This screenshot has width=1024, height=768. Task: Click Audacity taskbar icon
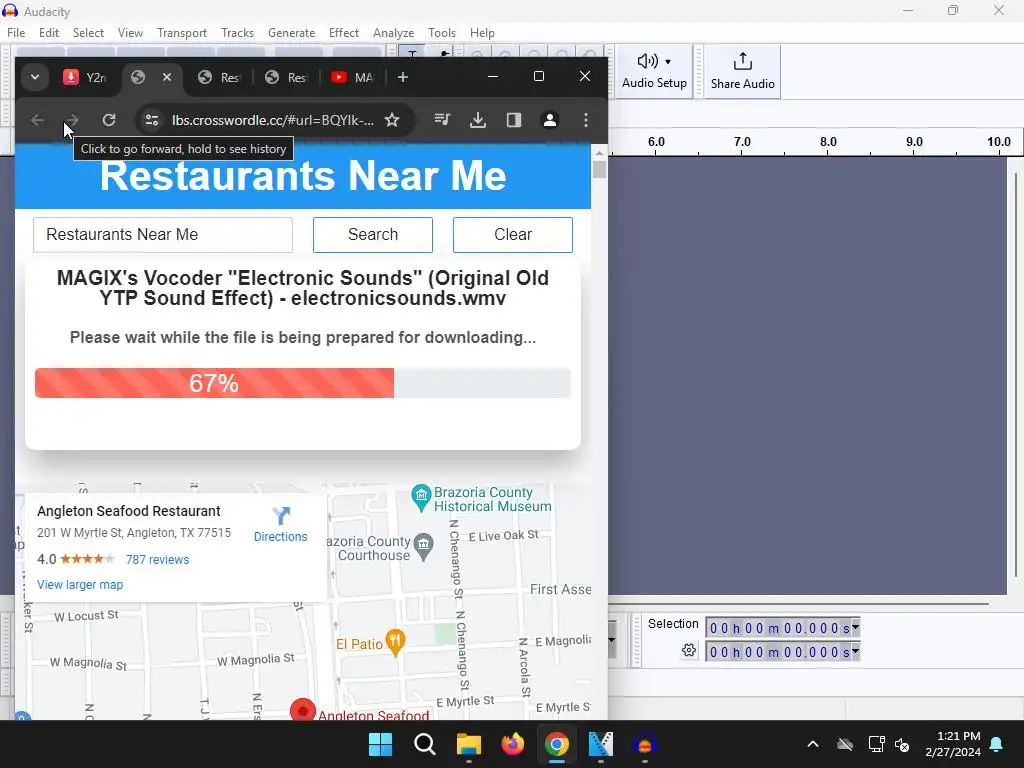645,744
